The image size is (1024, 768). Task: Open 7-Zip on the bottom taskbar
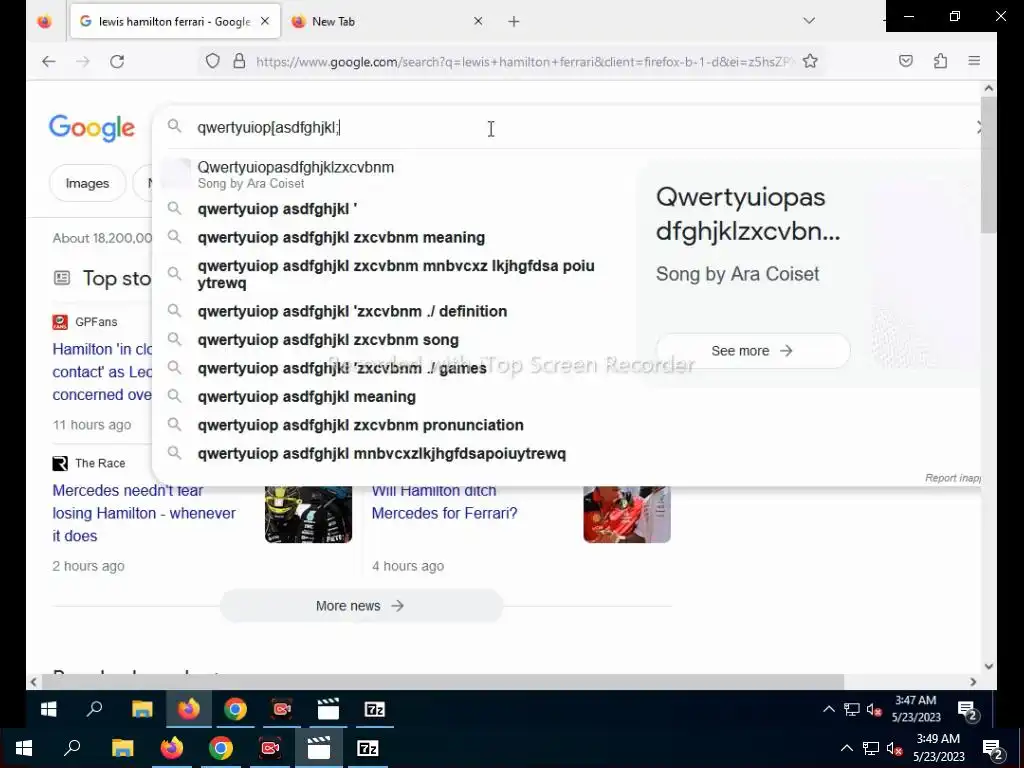click(368, 748)
